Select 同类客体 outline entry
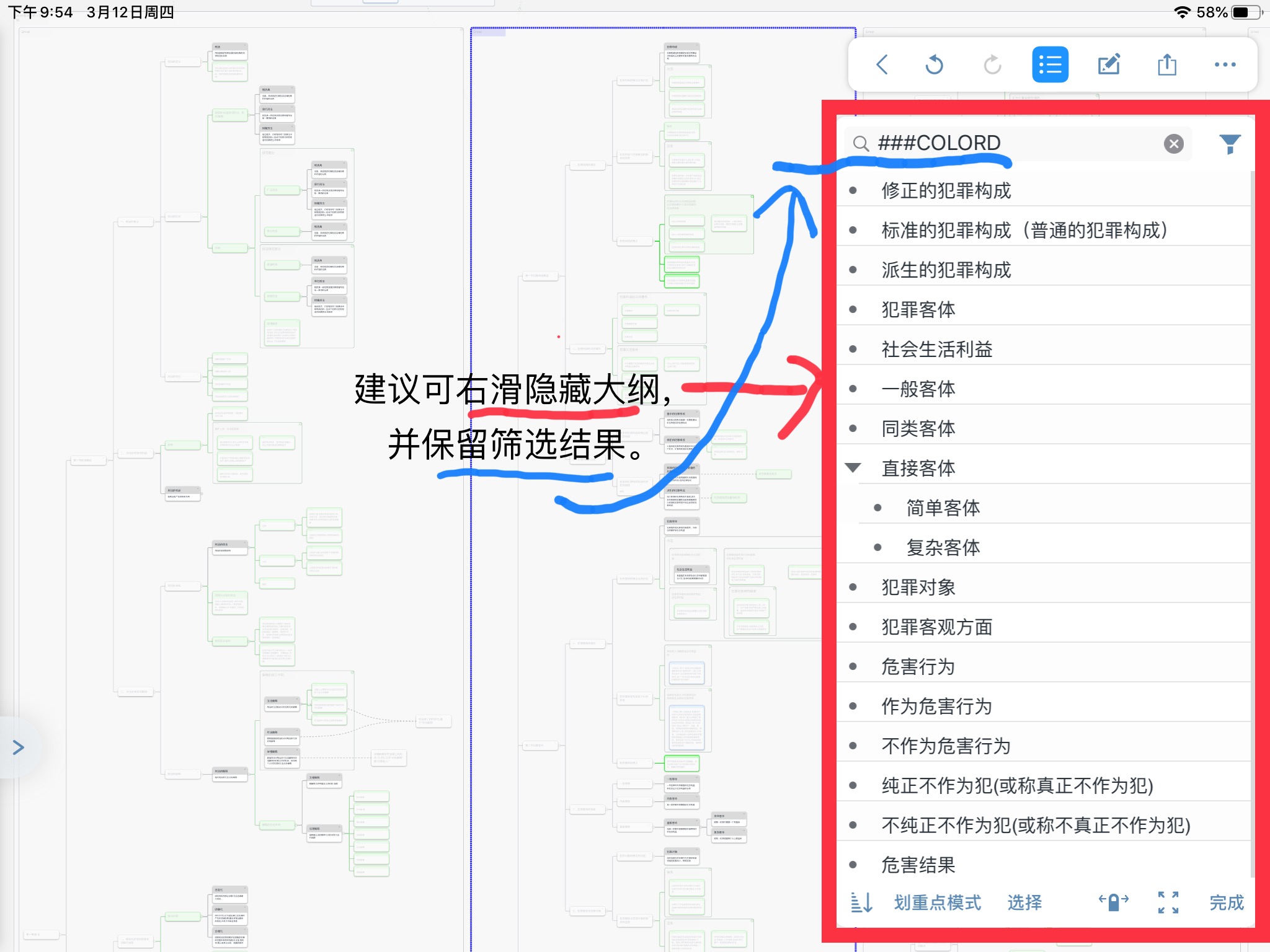 [1044, 428]
